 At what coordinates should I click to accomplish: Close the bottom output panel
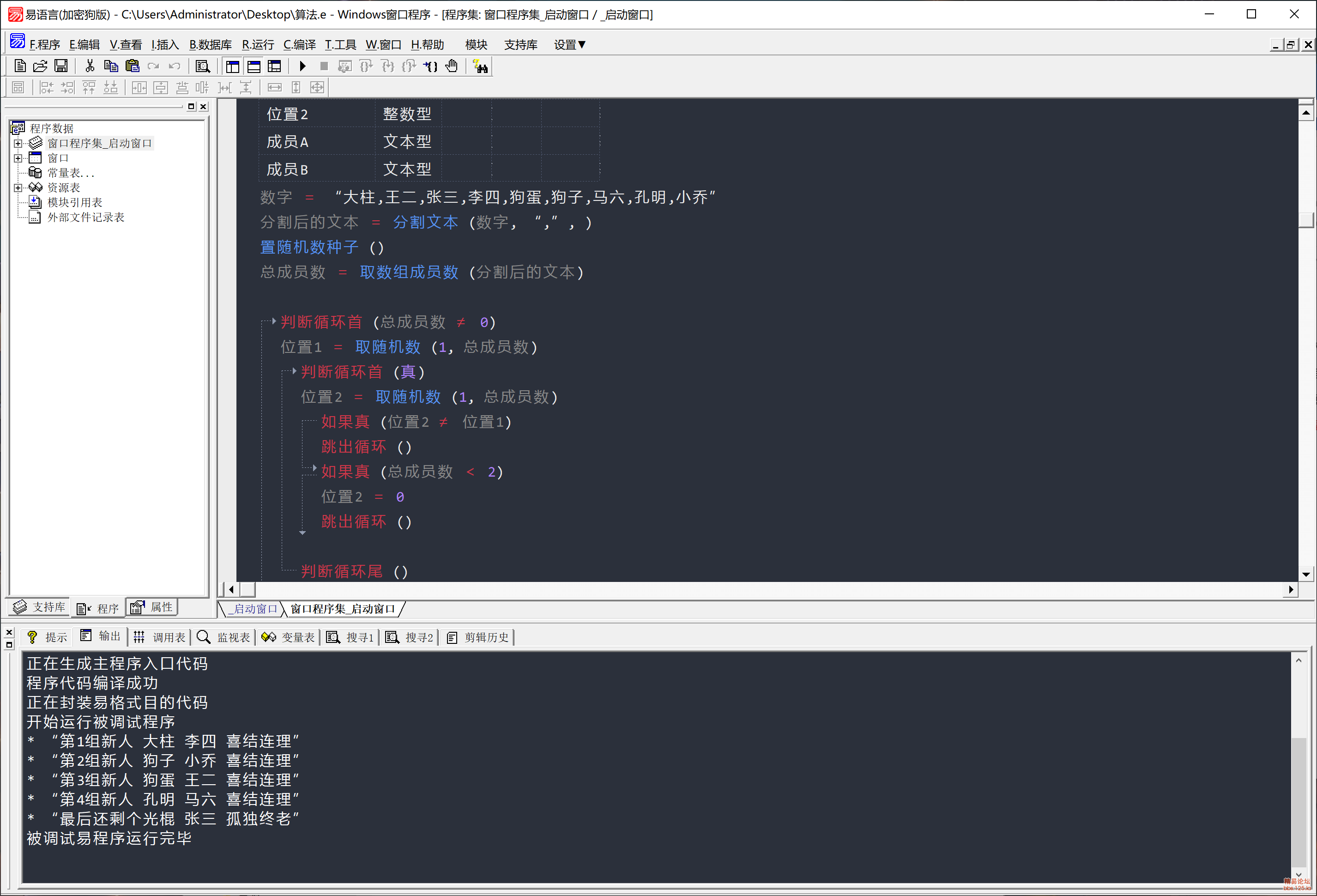(8, 632)
